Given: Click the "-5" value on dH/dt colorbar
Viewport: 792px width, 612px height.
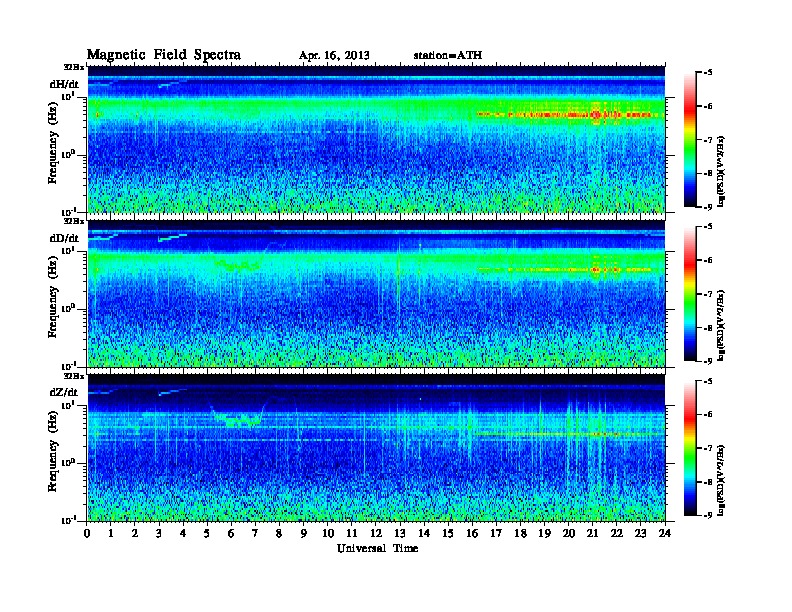Looking at the screenshot, I should 708,73.
